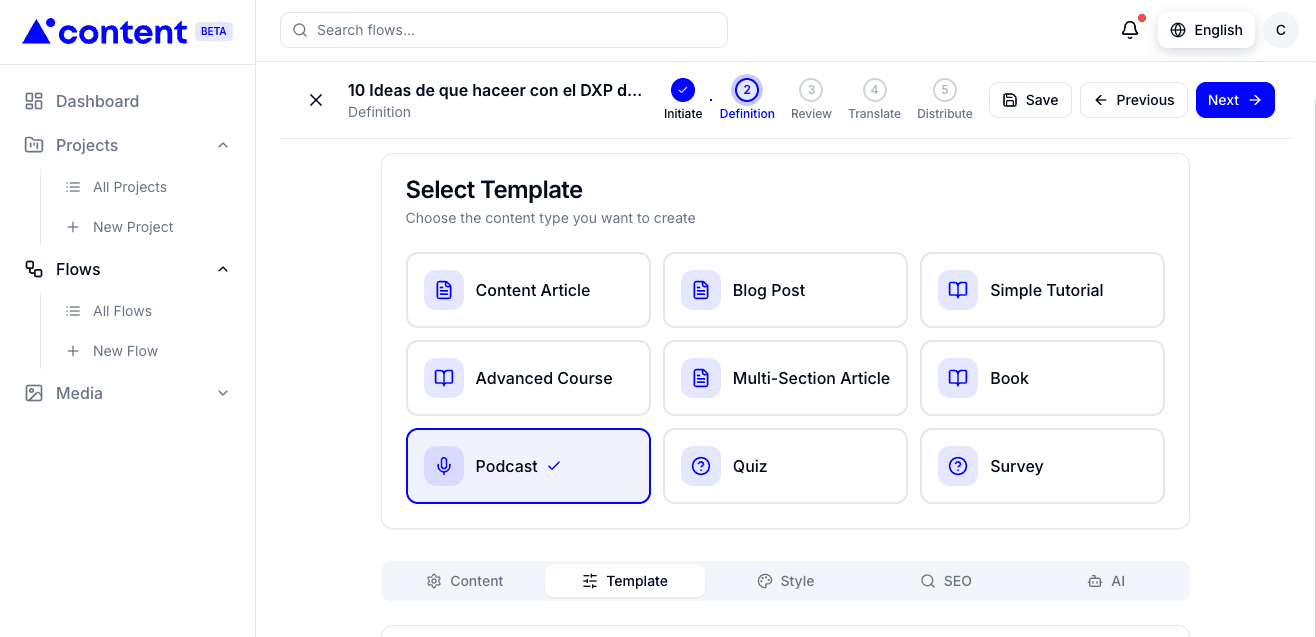The width and height of the screenshot is (1316, 637).
Task: Select the Blog Post template
Action: [x=785, y=289]
